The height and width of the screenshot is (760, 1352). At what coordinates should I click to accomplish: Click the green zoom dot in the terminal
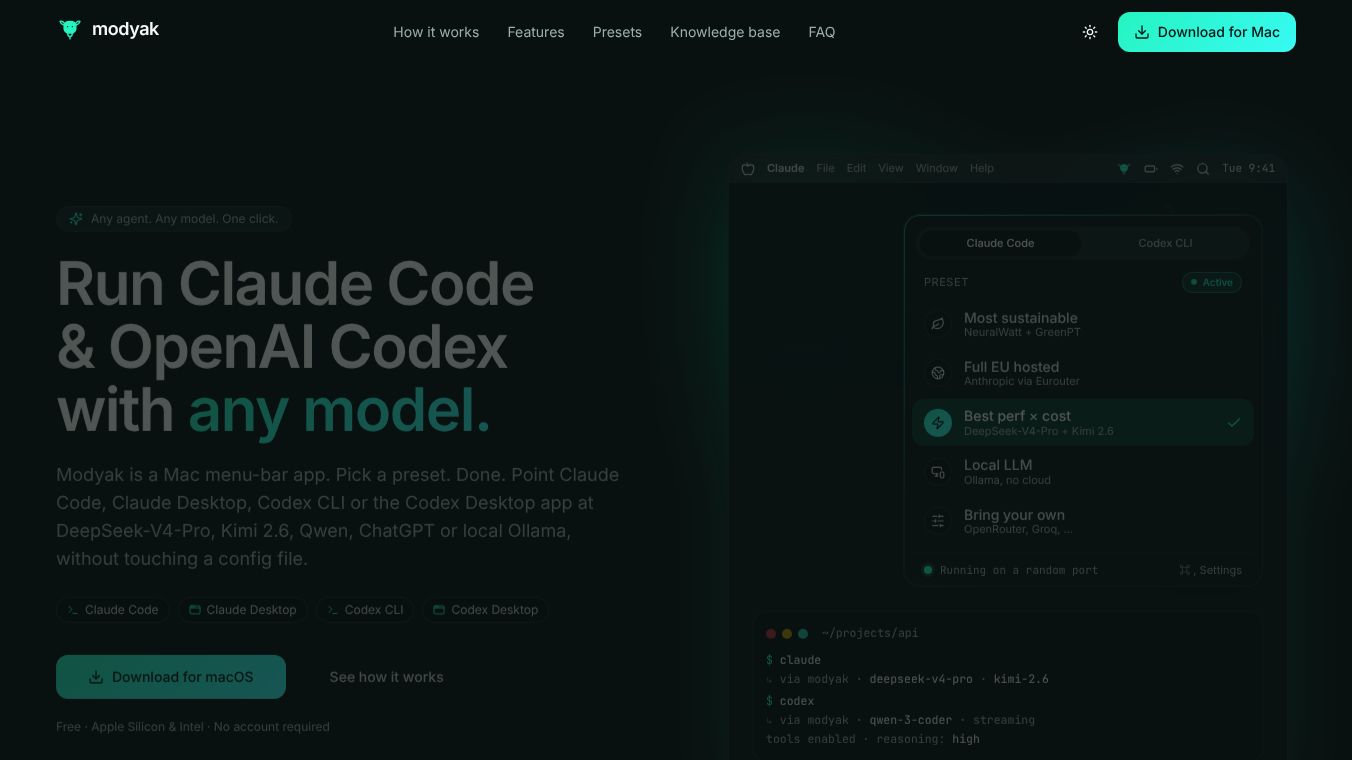coord(803,634)
